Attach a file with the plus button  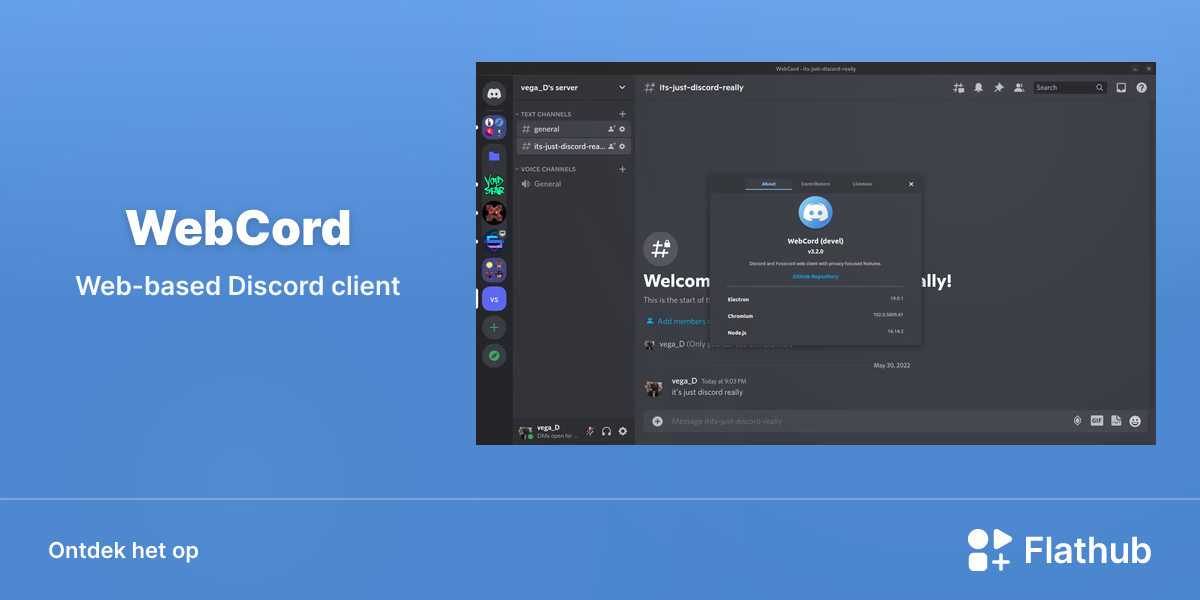(657, 421)
